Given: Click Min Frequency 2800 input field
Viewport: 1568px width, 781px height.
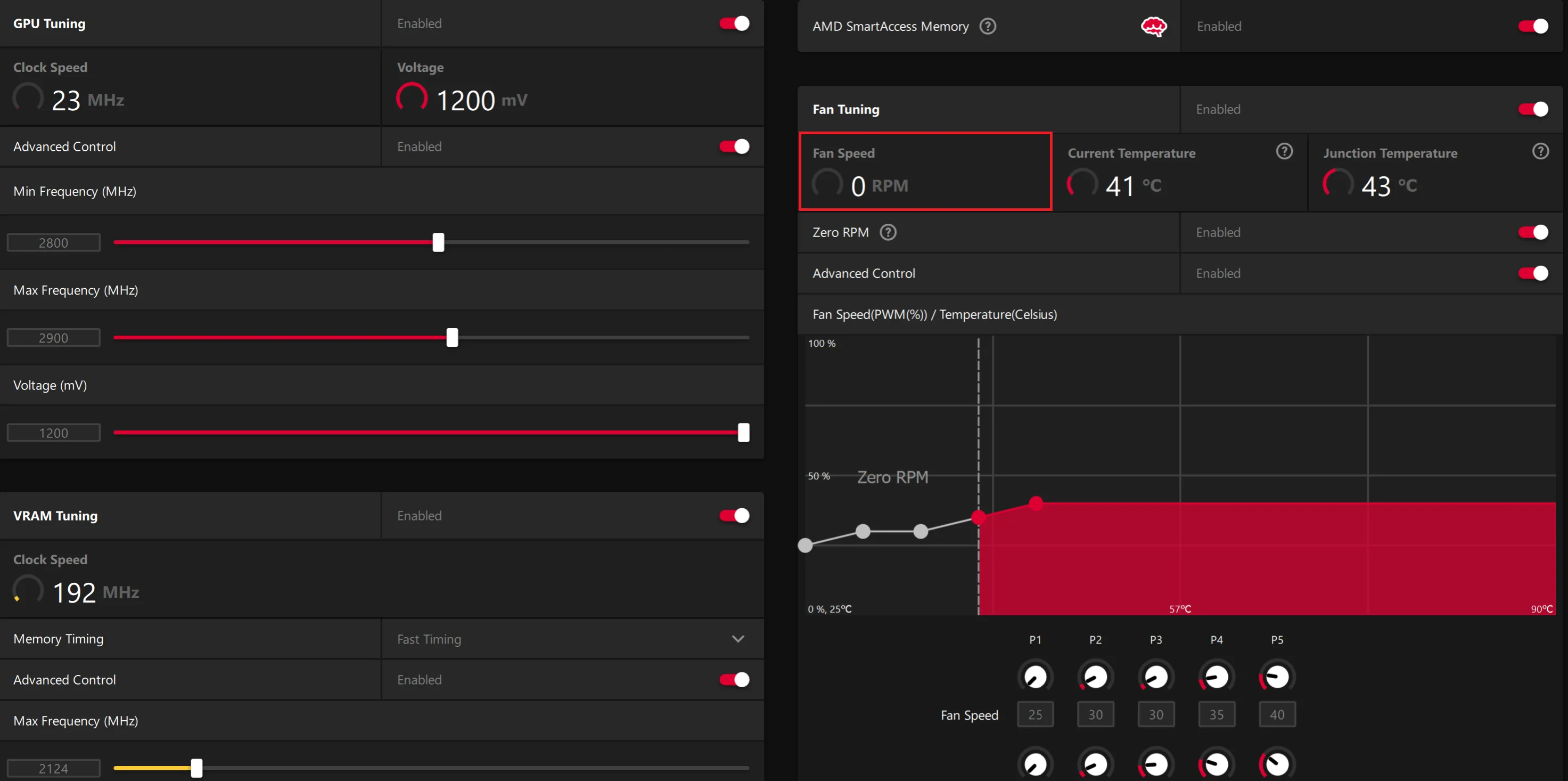Looking at the screenshot, I should [x=54, y=242].
